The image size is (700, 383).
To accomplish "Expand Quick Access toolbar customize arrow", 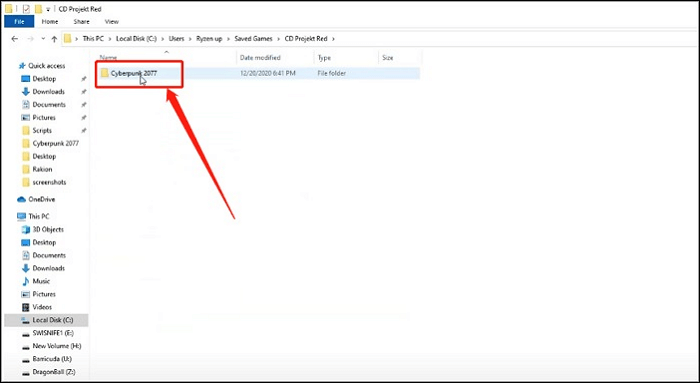I will click(x=48, y=9).
